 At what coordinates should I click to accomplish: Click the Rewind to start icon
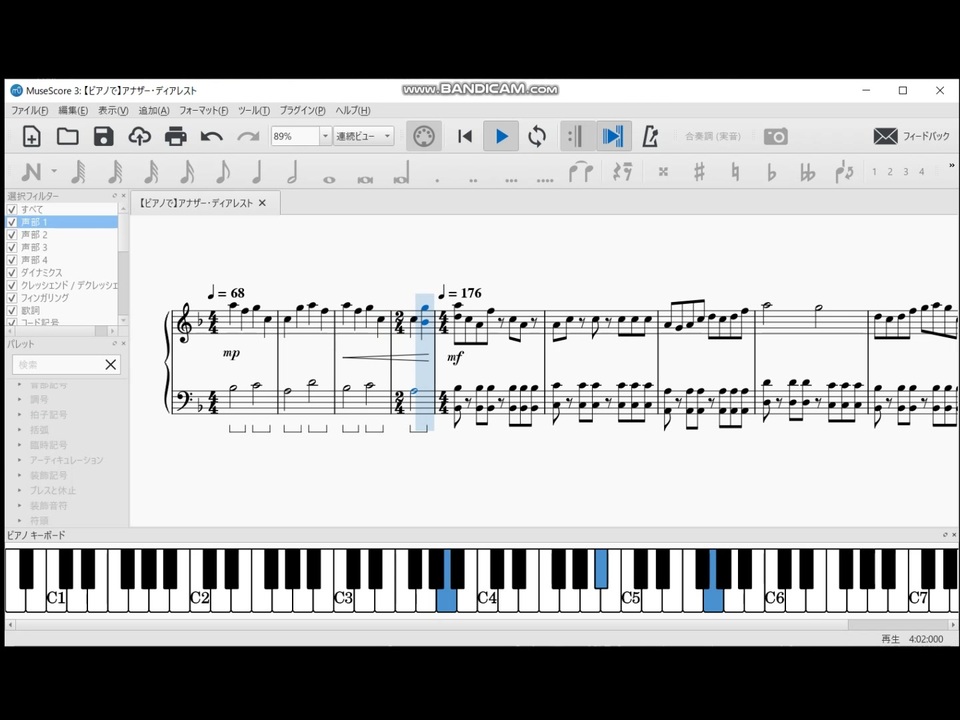click(464, 136)
